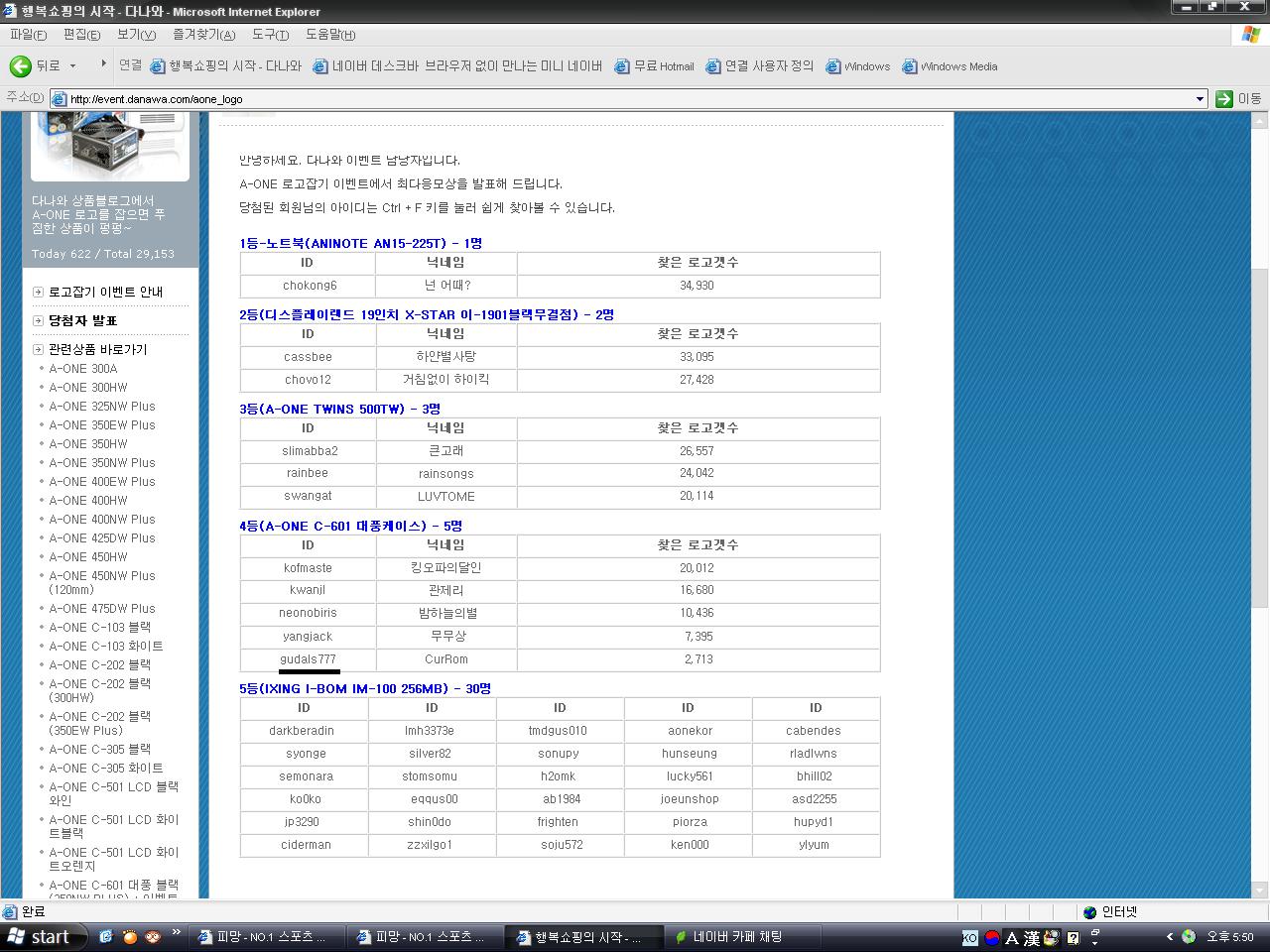Open the 즐겨찾기 menu
The image size is (1270, 952).
tap(203, 35)
